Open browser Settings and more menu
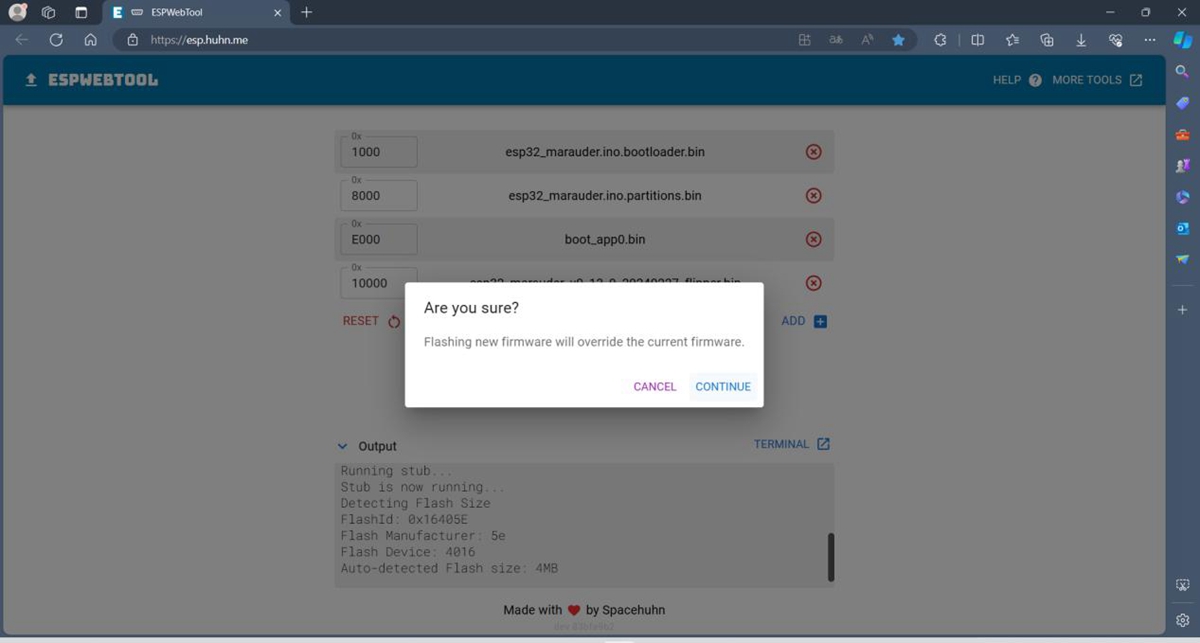Viewport: 1200px width, 643px height. (x=1150, y=40)
